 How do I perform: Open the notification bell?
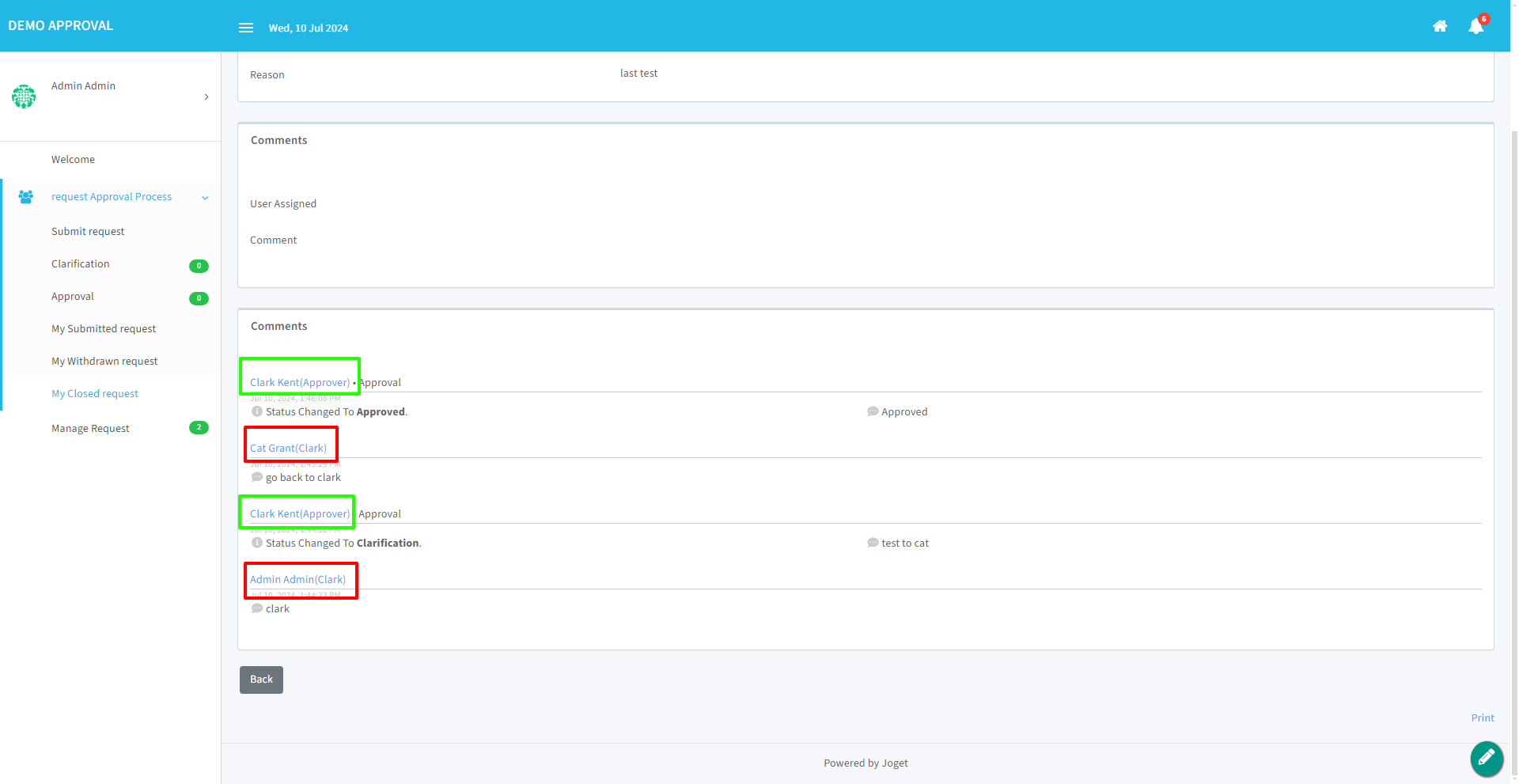(x=1476, y=26)
